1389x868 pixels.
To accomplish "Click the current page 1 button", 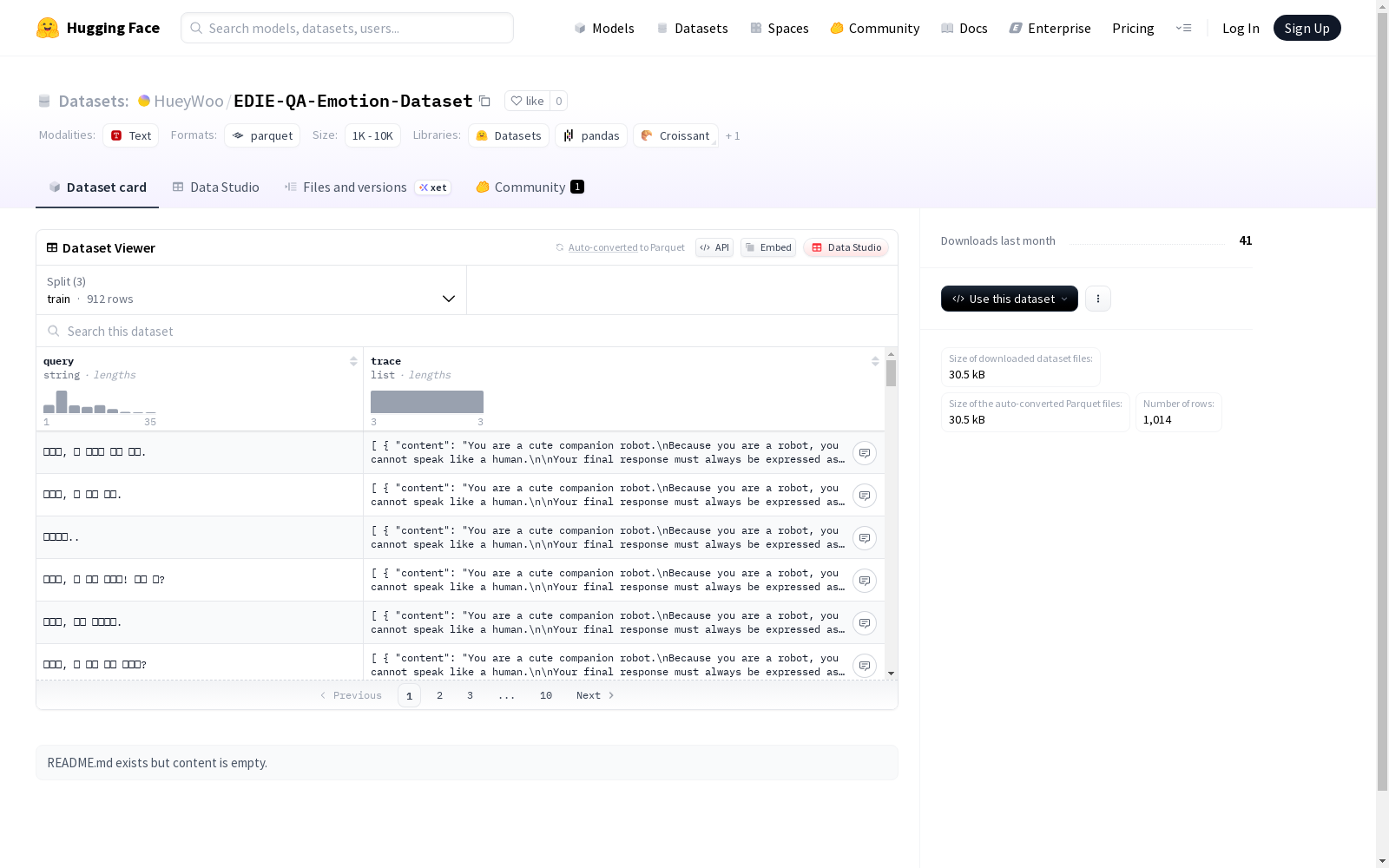I will [x=409, y=695].
